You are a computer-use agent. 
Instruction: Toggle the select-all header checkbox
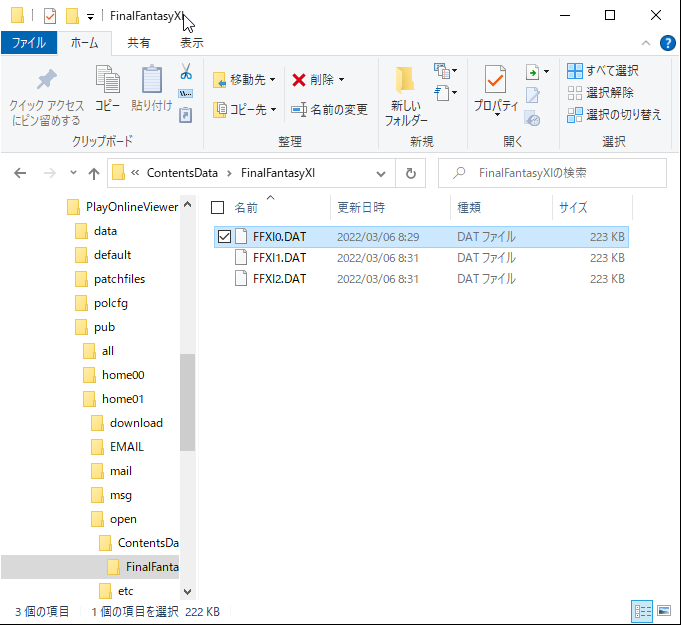point(217,208)
